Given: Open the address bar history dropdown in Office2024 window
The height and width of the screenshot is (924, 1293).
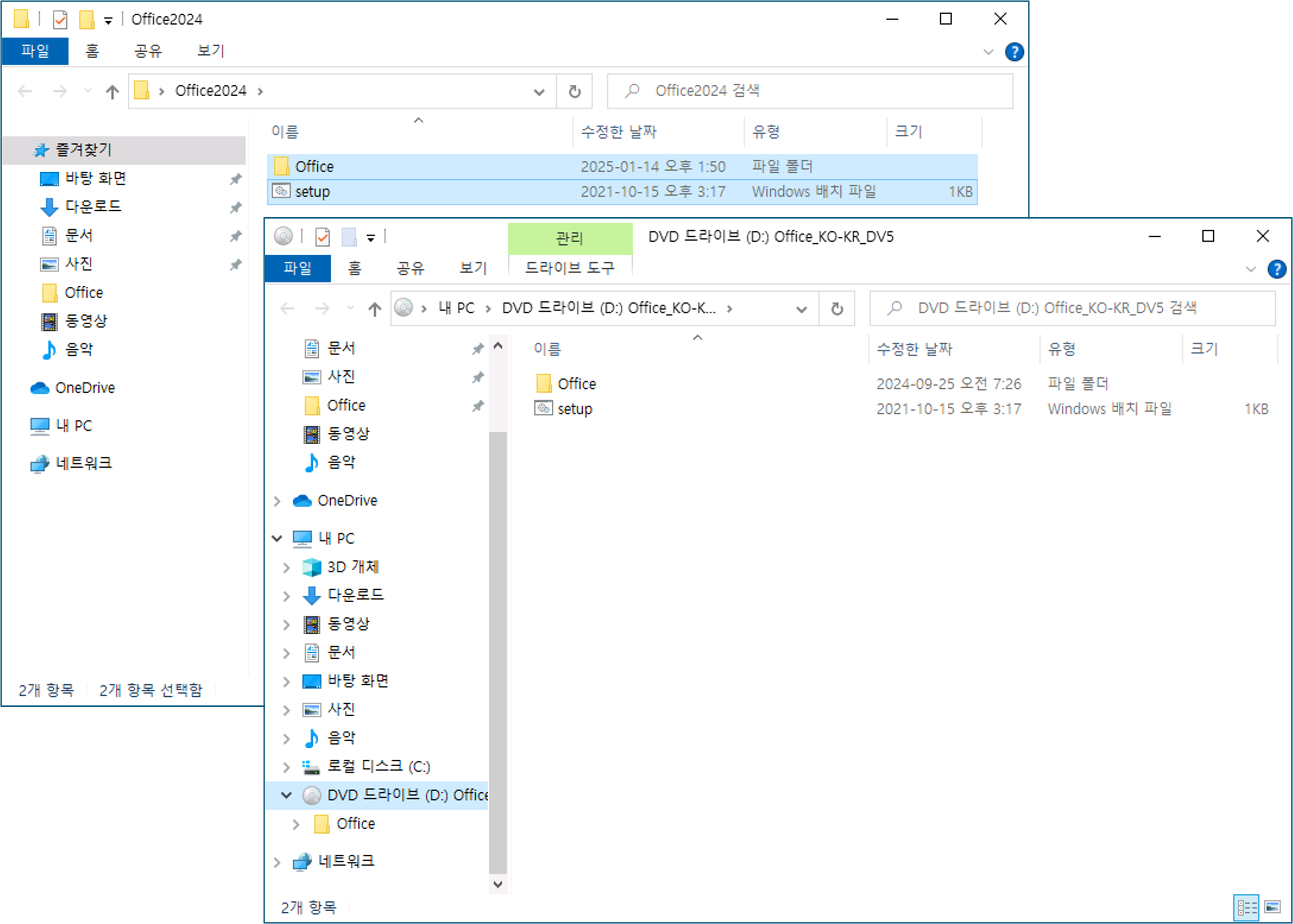Looking at the screenshot, I should pyautogui.click(x=539, y=92).
